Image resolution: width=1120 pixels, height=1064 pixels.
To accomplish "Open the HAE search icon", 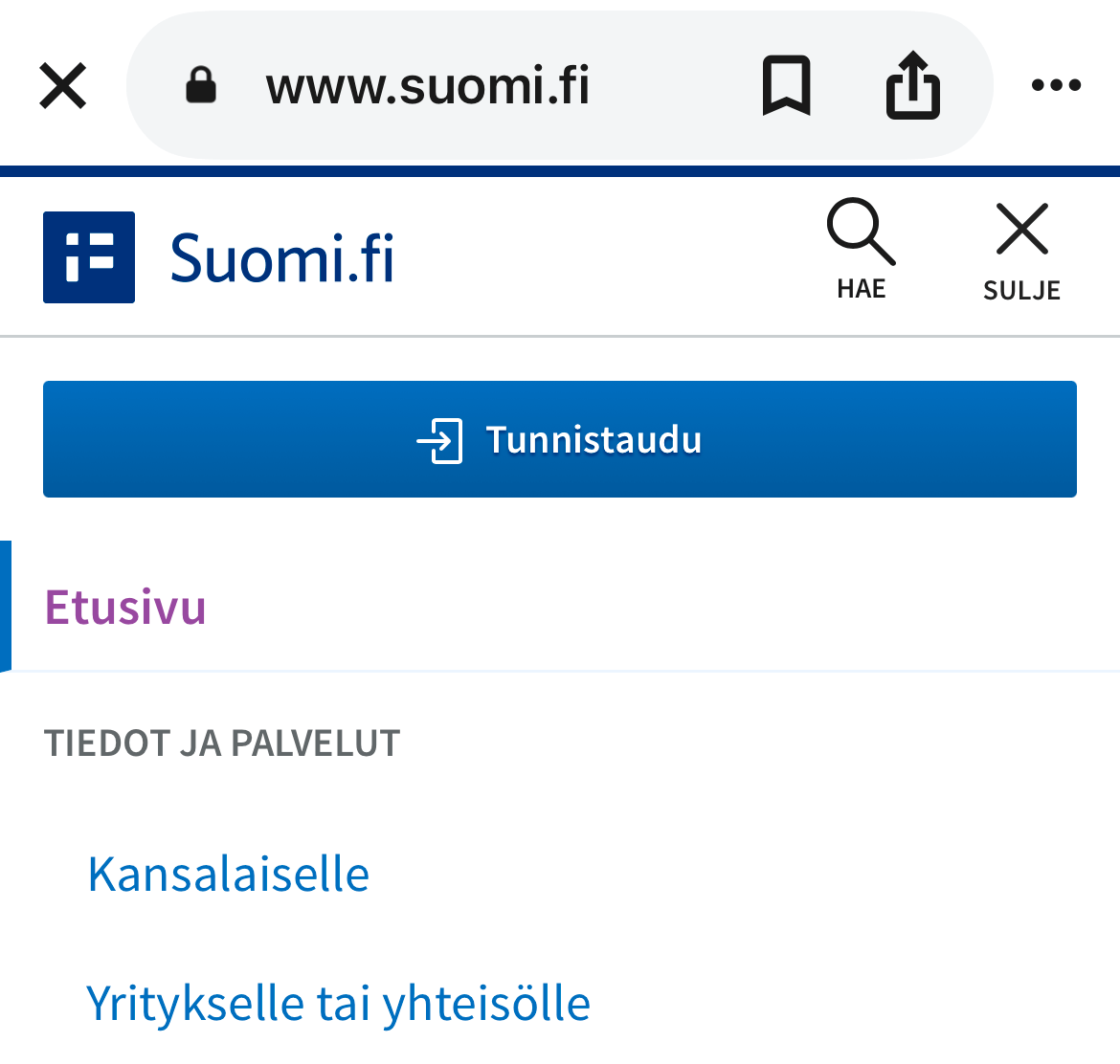I will coord(859,230).
